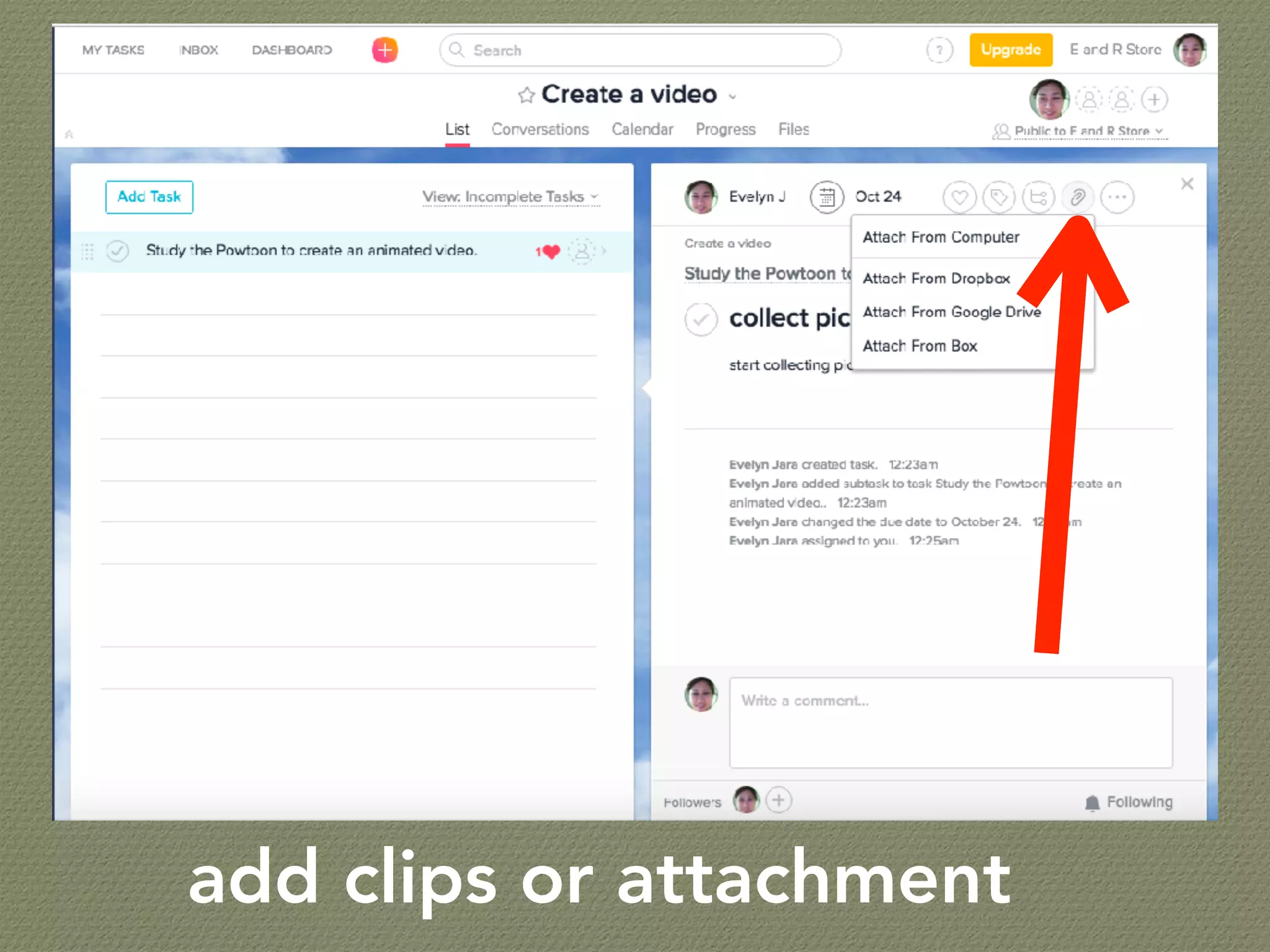
Task: Click the second empty member placeholder icon
Action: point(1122,100)
